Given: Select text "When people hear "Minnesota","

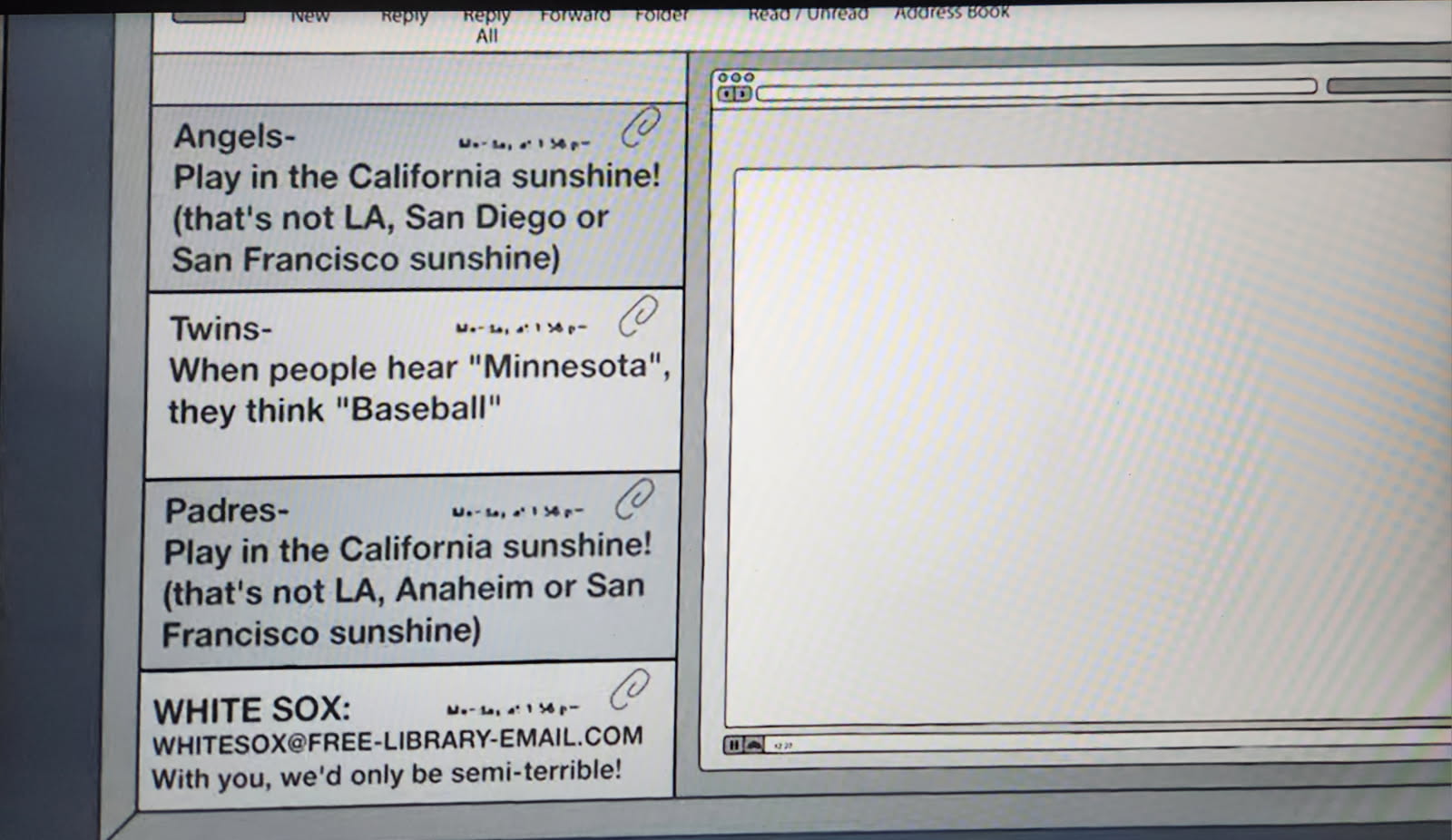Looking at the screenshot, I should pyautogui.click(x=419, y=368).
